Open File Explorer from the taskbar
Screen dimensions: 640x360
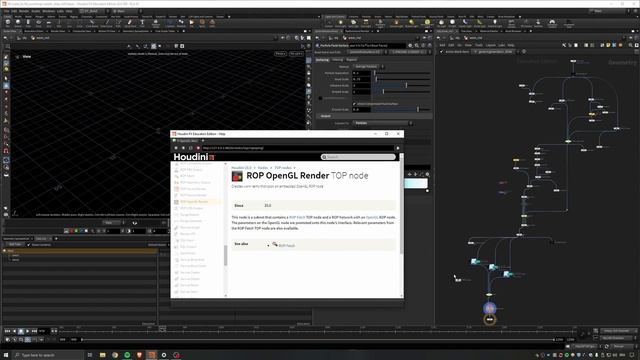pyautogui.click(x=102, y=355)
